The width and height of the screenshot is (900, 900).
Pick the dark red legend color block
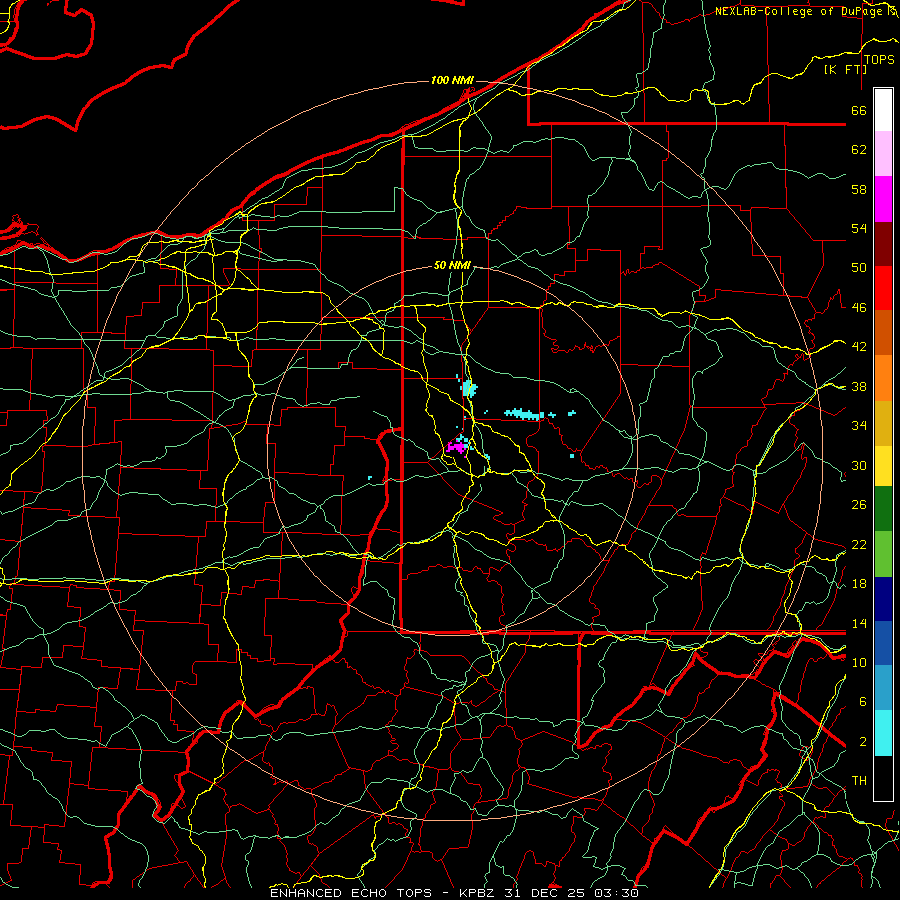[x=883, y=244]
